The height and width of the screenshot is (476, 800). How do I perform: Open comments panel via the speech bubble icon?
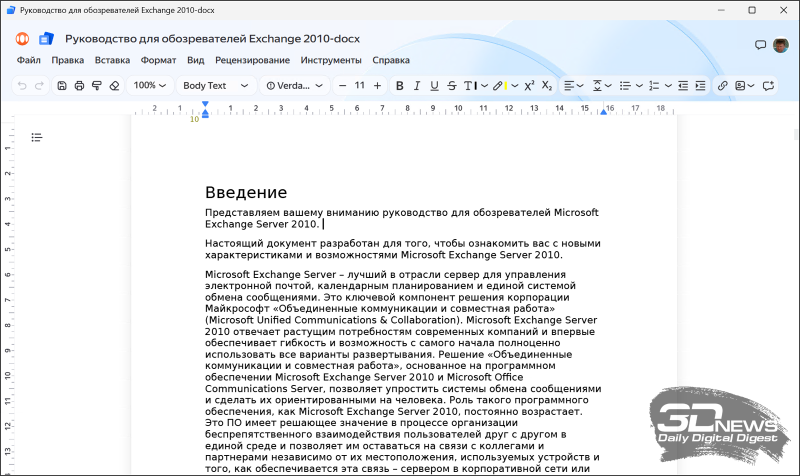click(760, 45)
